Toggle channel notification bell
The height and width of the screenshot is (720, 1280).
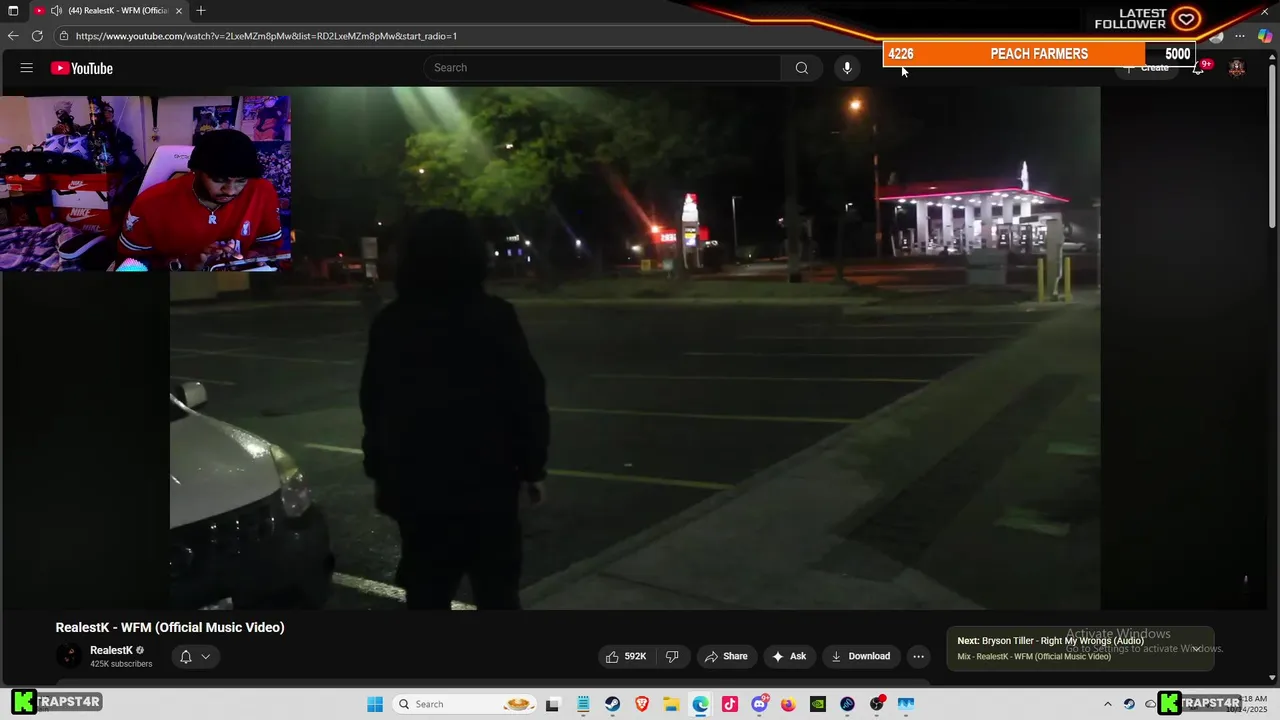click(185, 657)
